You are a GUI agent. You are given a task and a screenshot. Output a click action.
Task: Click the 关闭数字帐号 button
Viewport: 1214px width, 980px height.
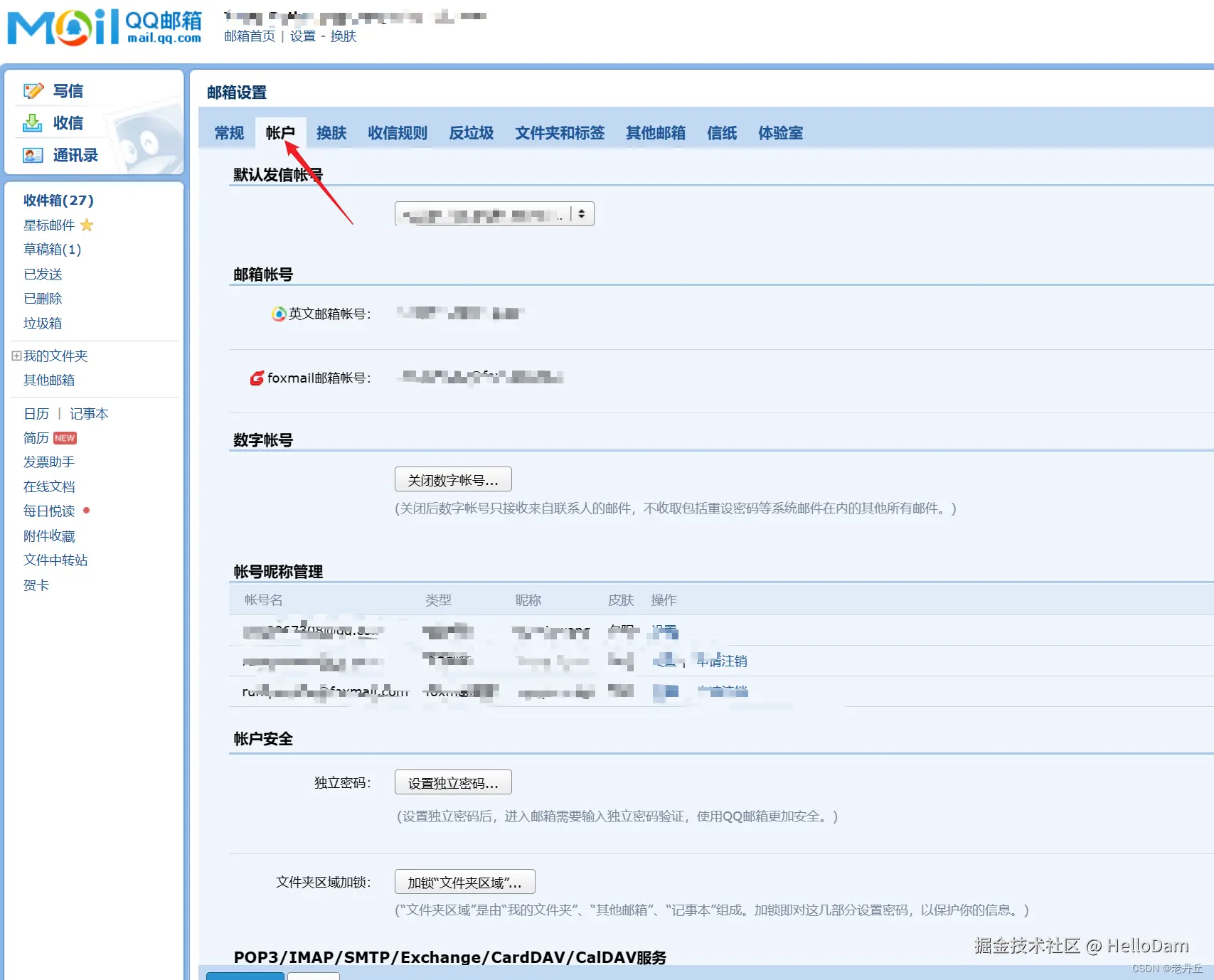[453, 479]
